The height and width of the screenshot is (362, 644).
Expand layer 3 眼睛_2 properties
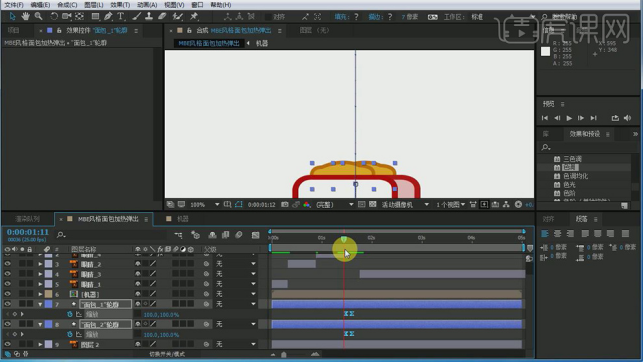click(x=40, y=264)
